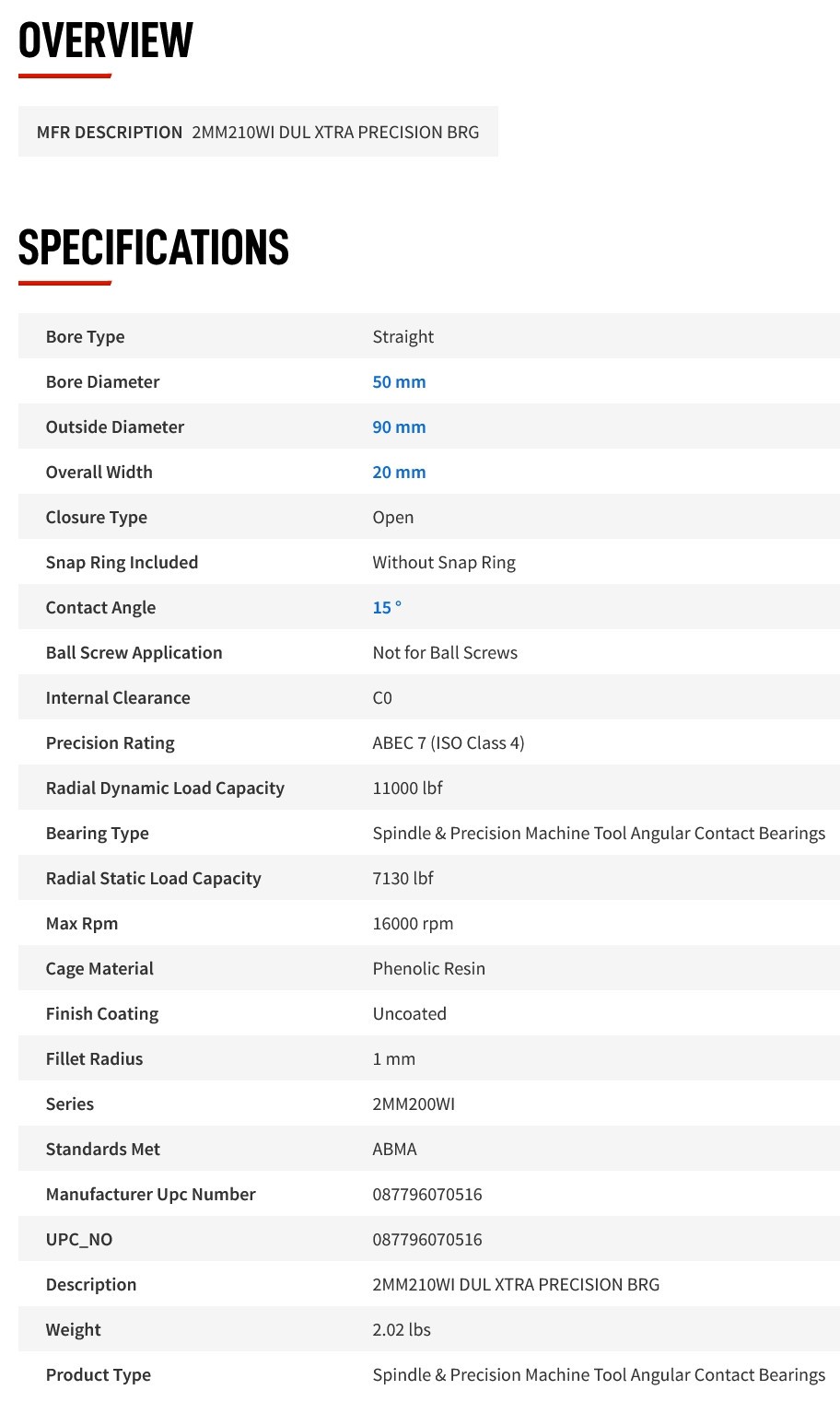
Task: Click the 16000 rpm max speed value
Action: 413,923
